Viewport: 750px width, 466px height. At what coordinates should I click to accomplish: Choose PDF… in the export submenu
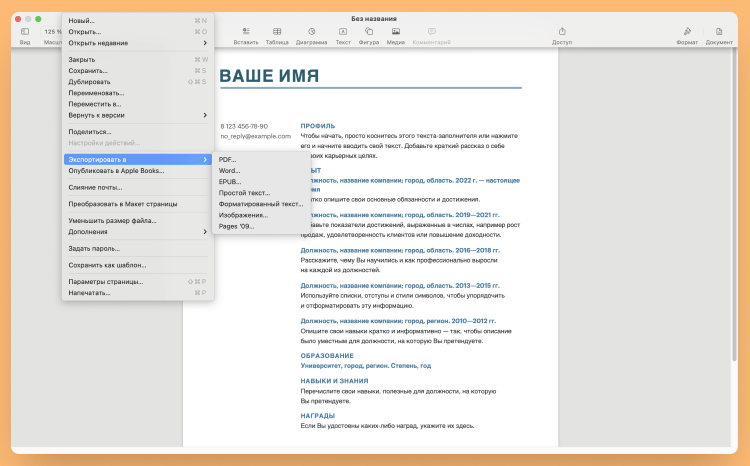tap(228, 160)
